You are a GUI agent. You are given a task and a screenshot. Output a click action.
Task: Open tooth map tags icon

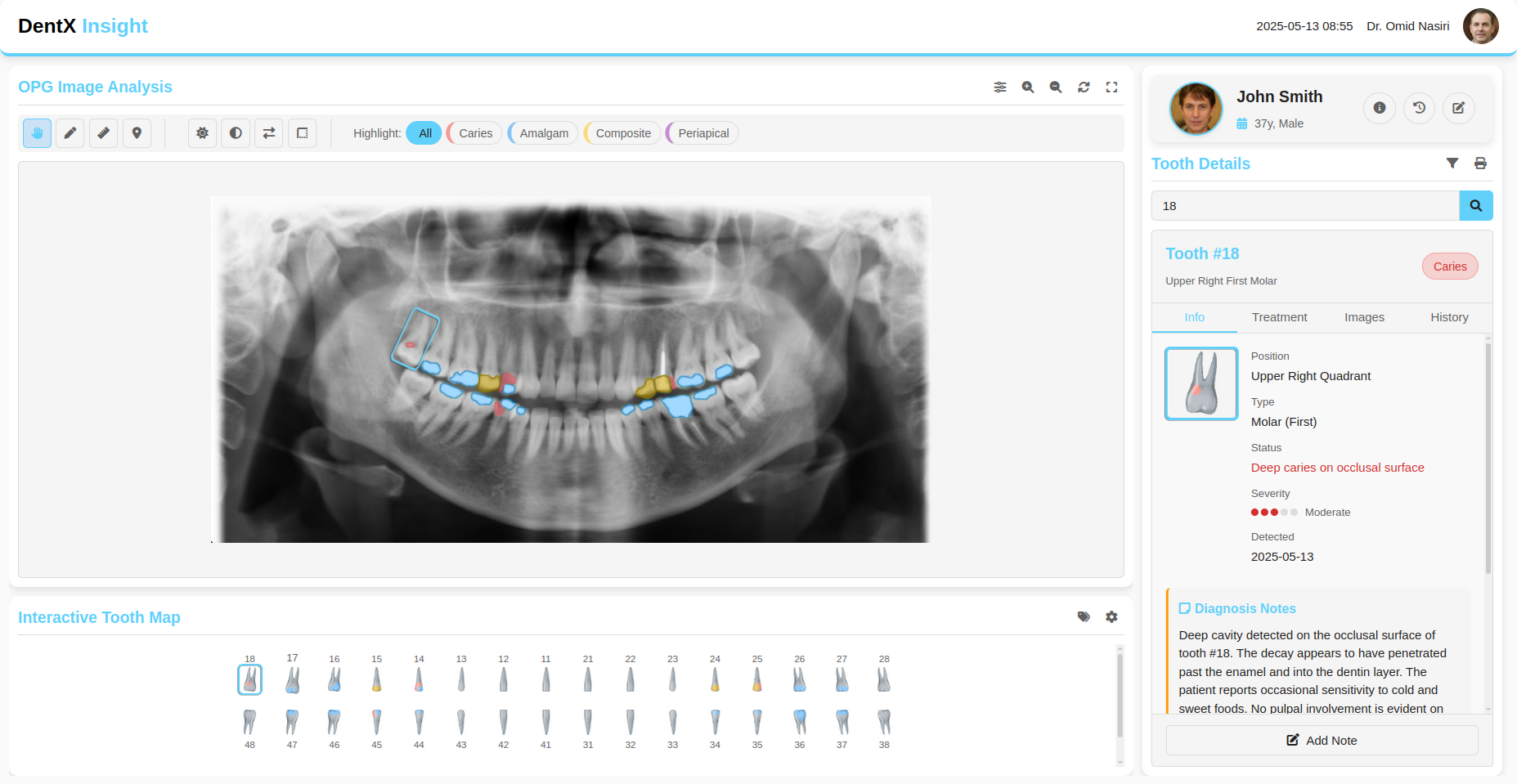1084,617
